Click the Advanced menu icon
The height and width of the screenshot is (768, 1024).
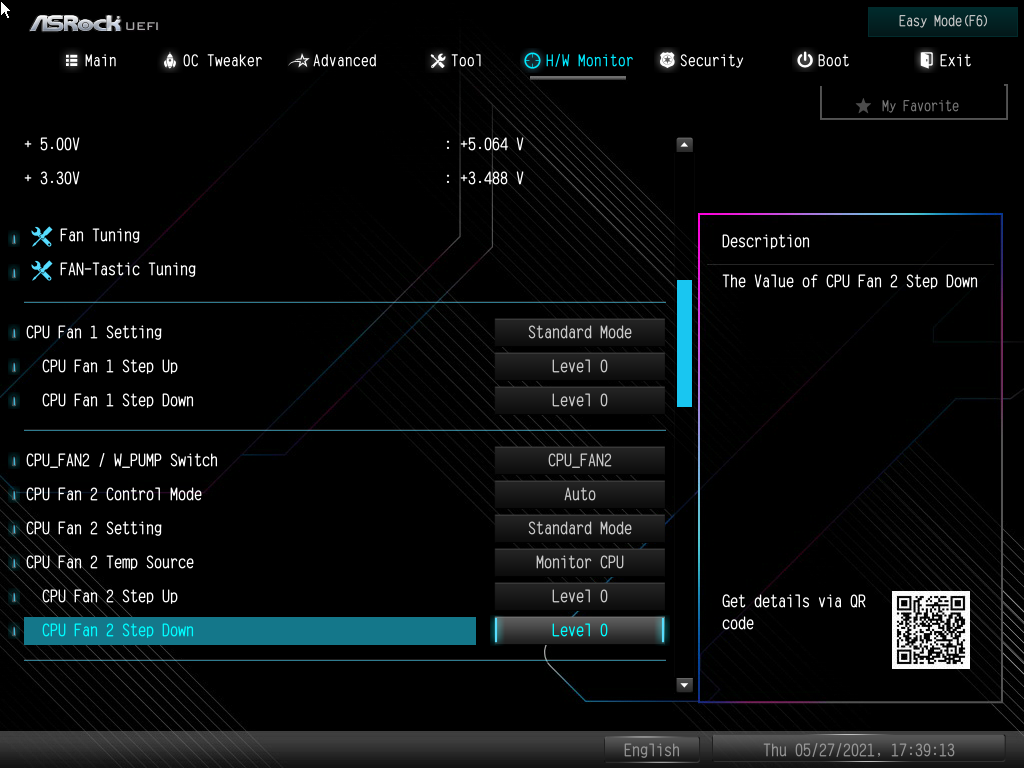pos(298,61)
